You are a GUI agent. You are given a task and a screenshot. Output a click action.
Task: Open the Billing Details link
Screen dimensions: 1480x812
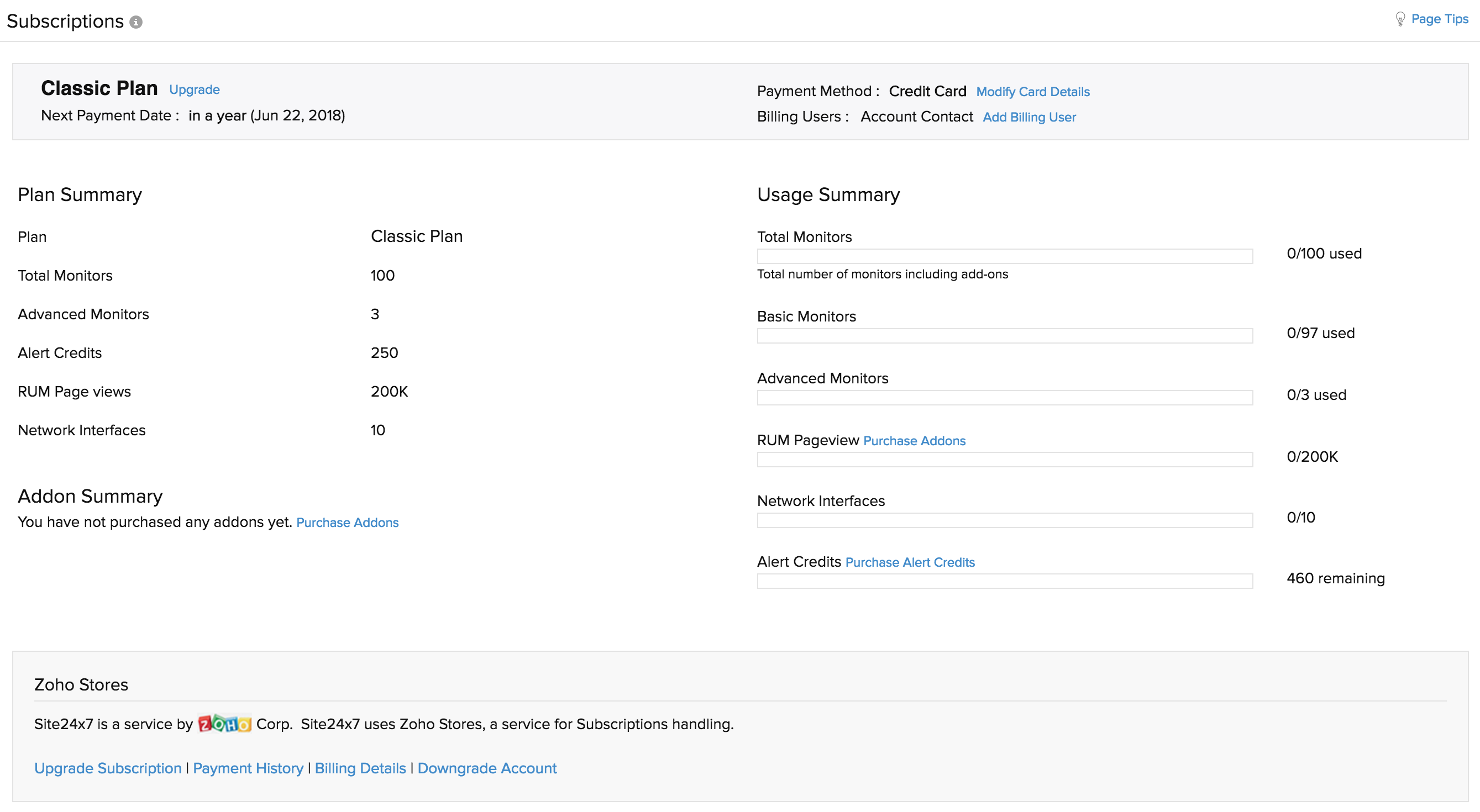click(x=360, y=768)
